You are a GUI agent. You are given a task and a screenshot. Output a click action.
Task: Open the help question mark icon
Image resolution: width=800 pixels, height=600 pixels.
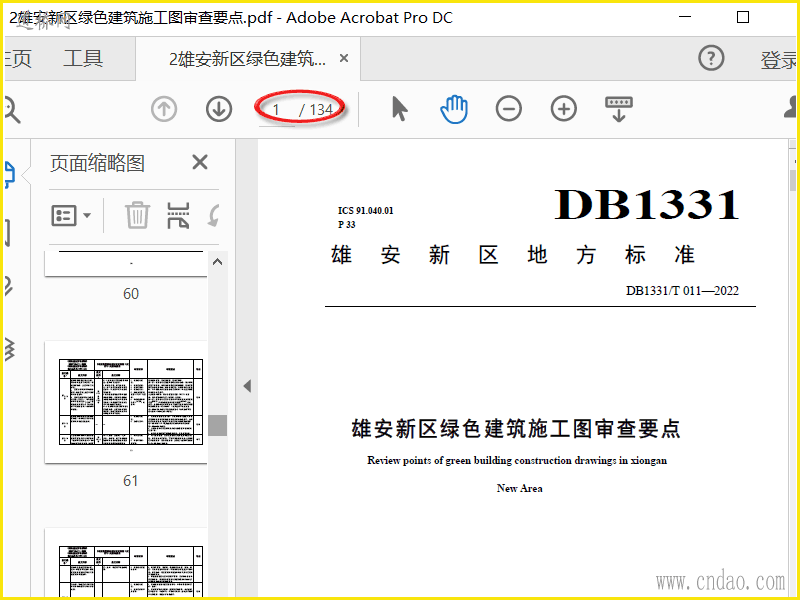coord(711,58)
